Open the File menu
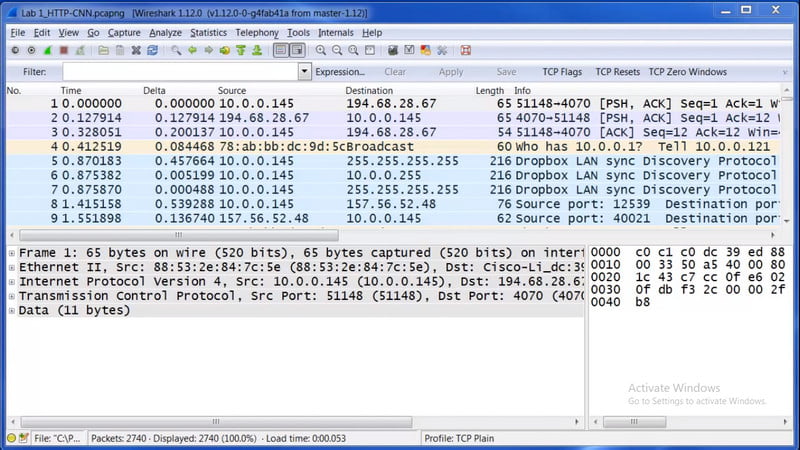800x450 pixels. click(x=18, y=33)
